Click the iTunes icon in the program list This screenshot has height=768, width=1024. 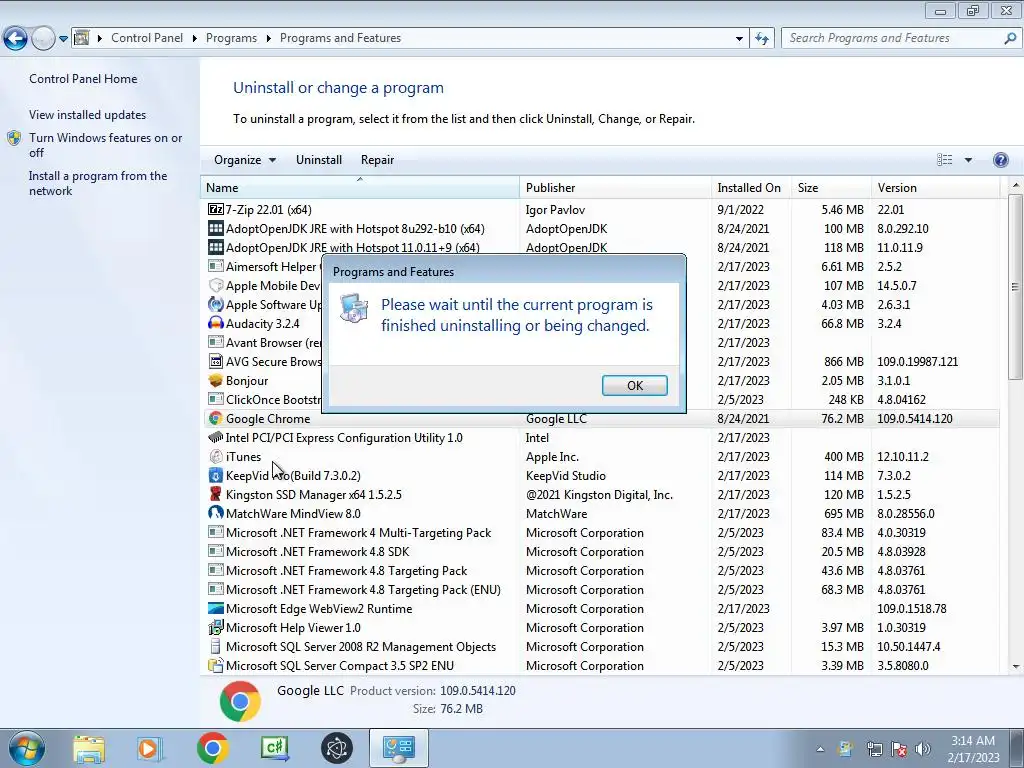(x=216, y=456)
